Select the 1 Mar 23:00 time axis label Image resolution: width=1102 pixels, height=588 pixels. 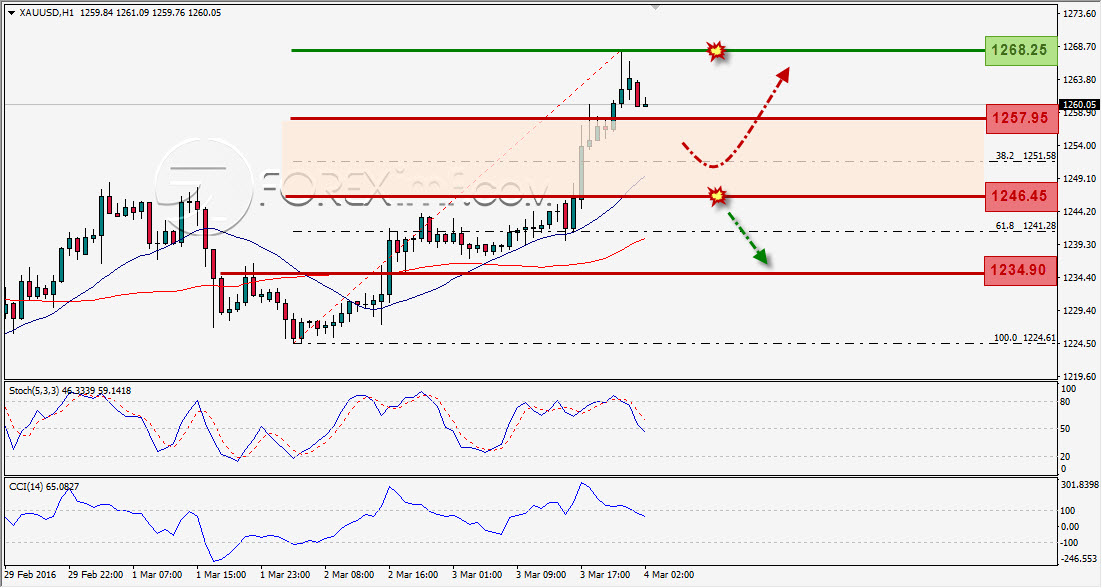285,575
